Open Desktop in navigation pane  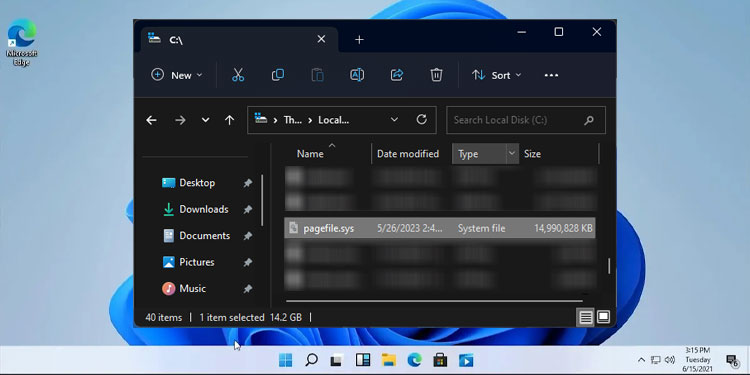point(197,183)
